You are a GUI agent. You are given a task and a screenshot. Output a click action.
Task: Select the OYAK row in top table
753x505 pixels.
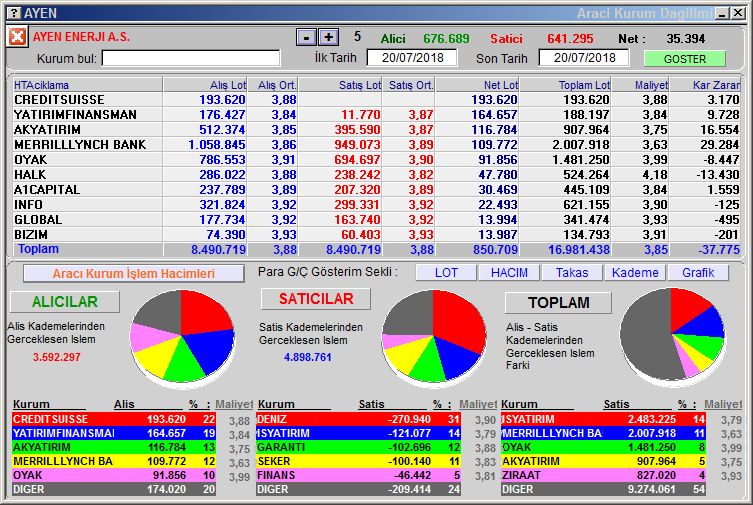376,159
